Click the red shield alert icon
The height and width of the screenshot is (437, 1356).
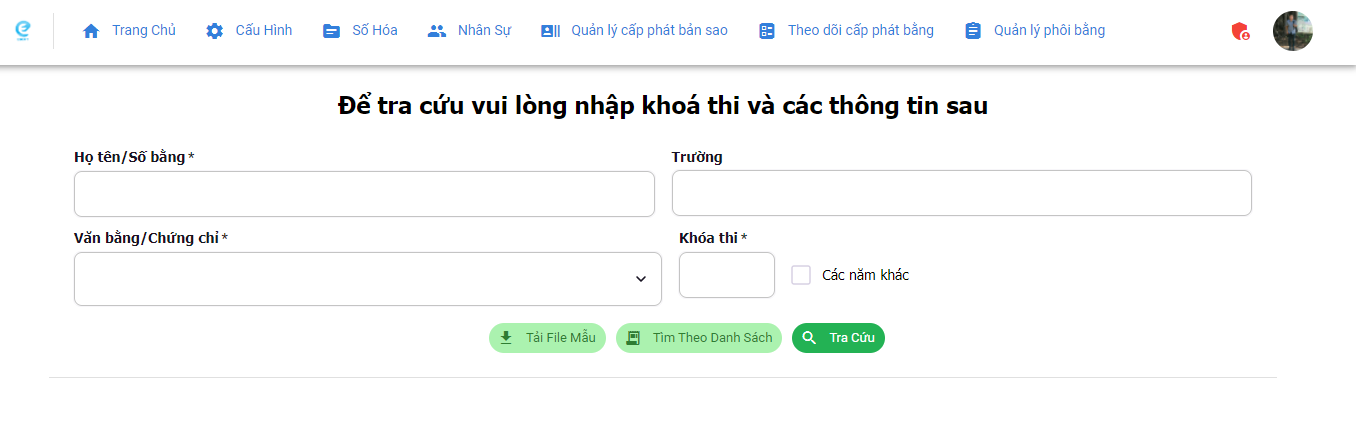pyautogui.click(x=1240, y=31)
